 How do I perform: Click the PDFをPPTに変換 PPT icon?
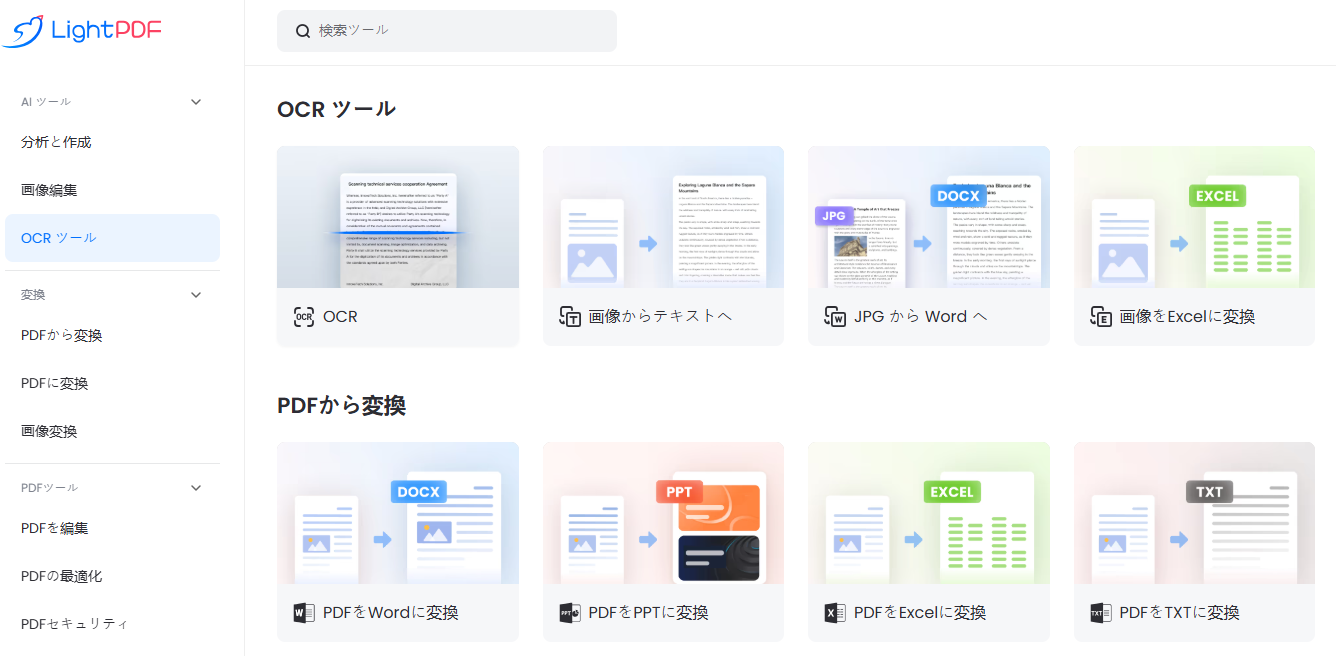tap(570, 613)
